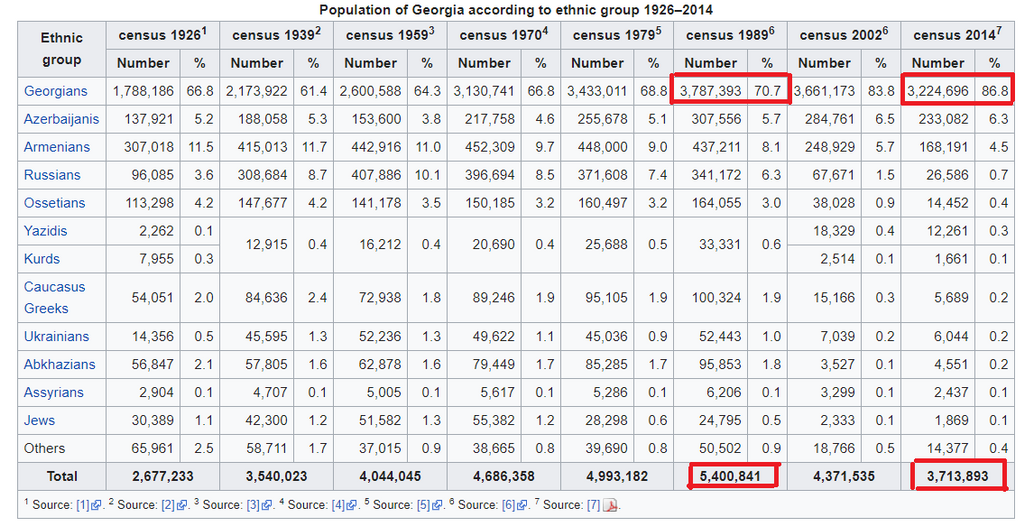Click the external link icon after source [4]
Viewport: 1024px width, 527px height.
tap(351, 505)
